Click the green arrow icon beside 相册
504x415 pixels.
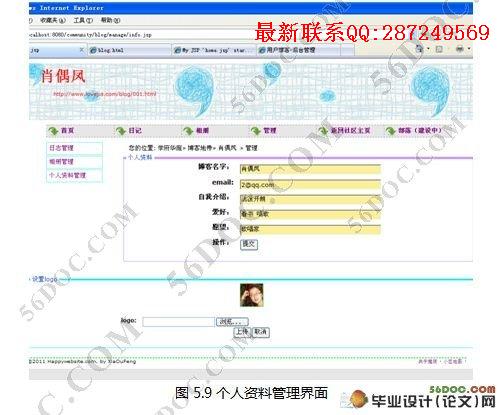click(188, 131)
